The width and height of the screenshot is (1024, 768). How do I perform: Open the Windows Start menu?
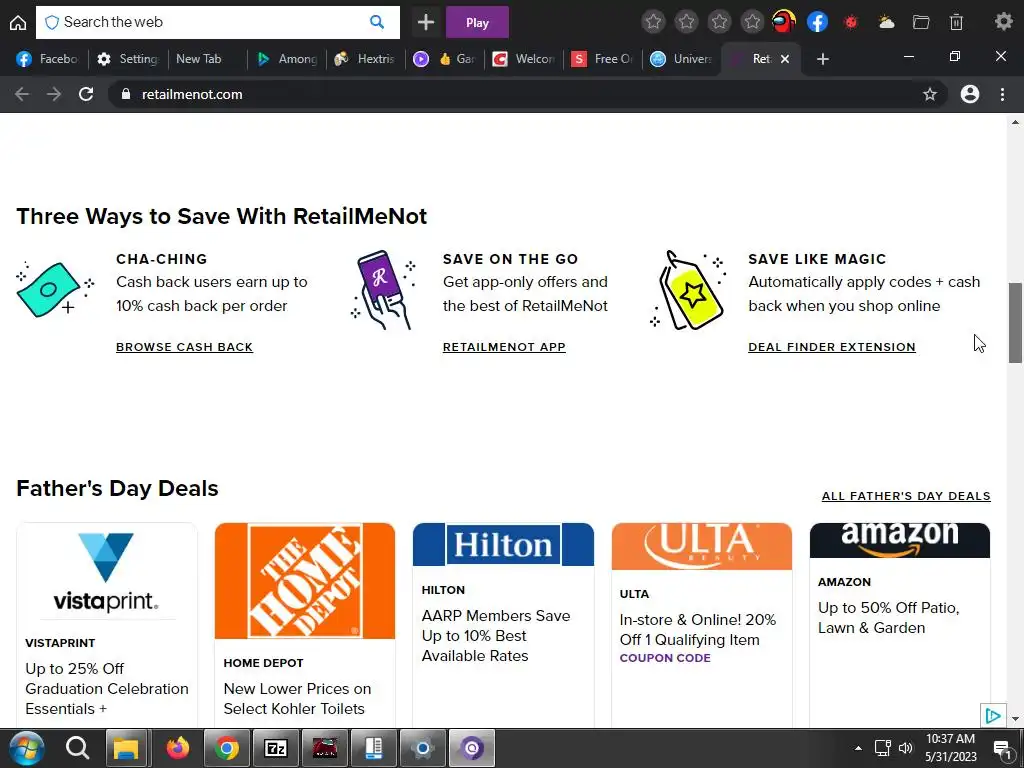click(x=26, y=748)
